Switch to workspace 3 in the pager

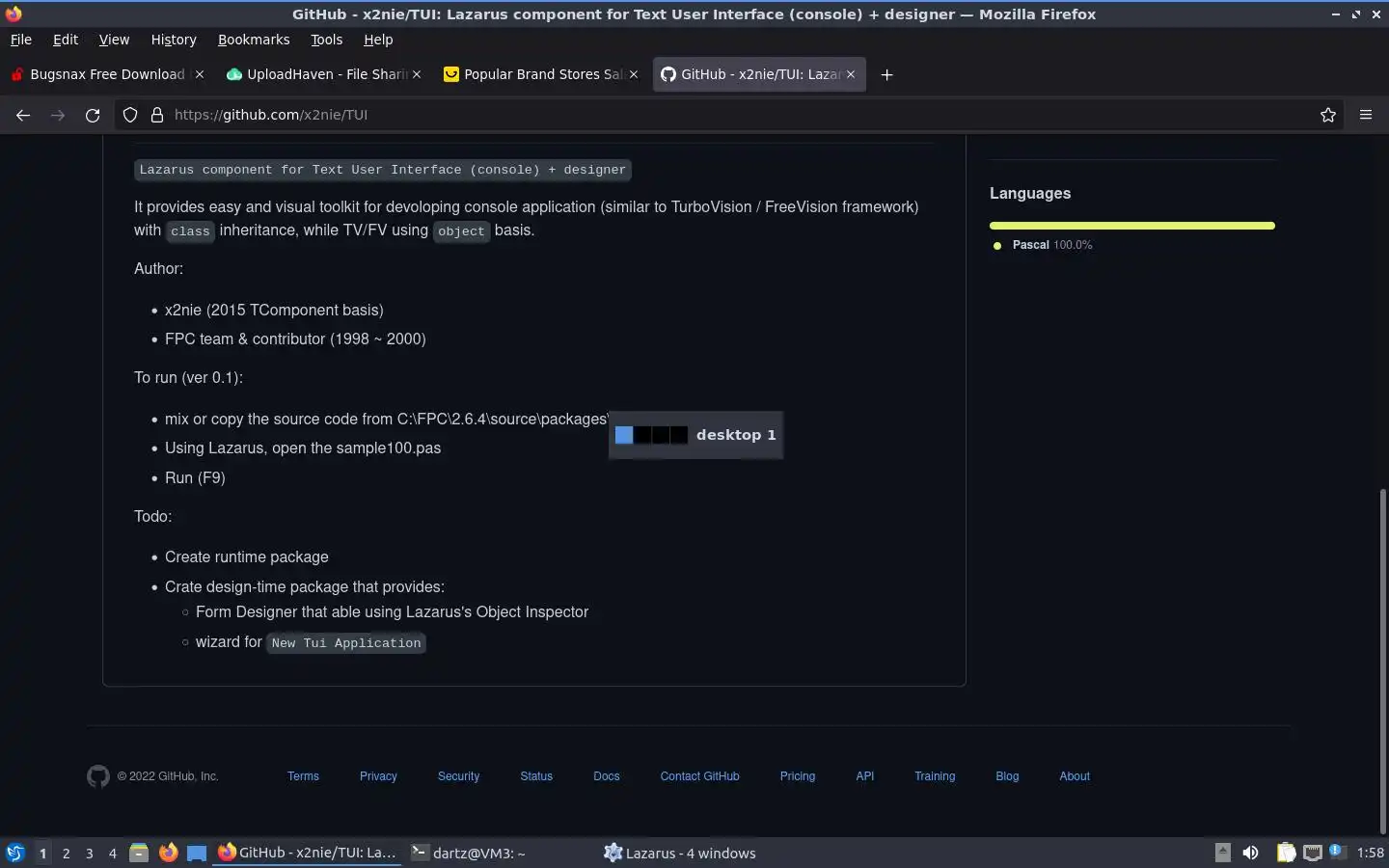[90, 853]
